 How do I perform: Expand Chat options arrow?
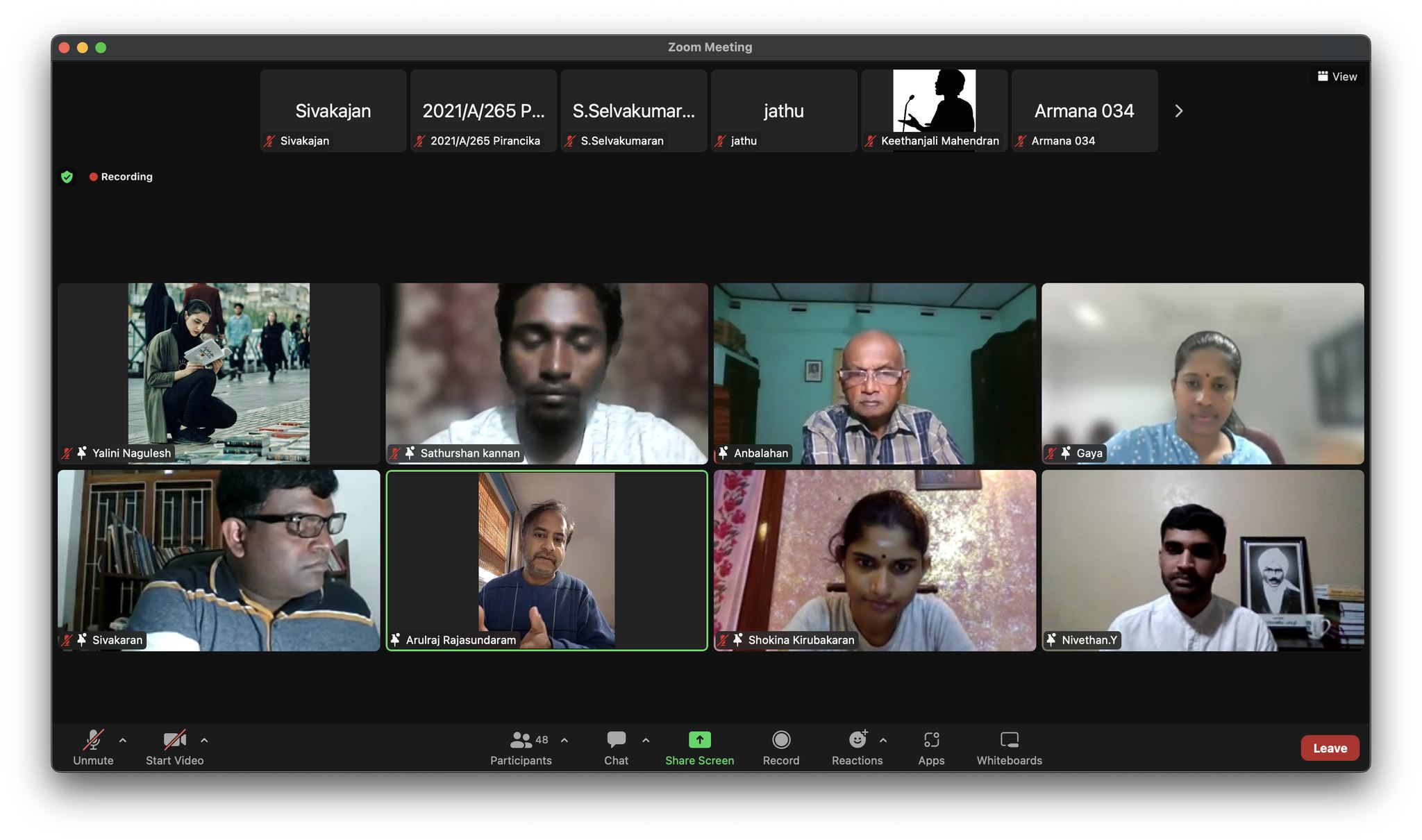[646, 741]
